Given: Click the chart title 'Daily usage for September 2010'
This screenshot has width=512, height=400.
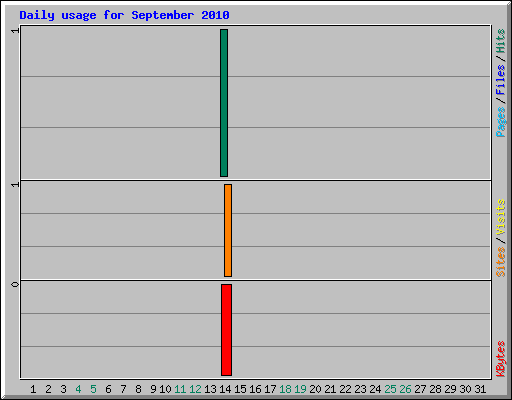Looking at the screenshot, I should tap(124, 15).
